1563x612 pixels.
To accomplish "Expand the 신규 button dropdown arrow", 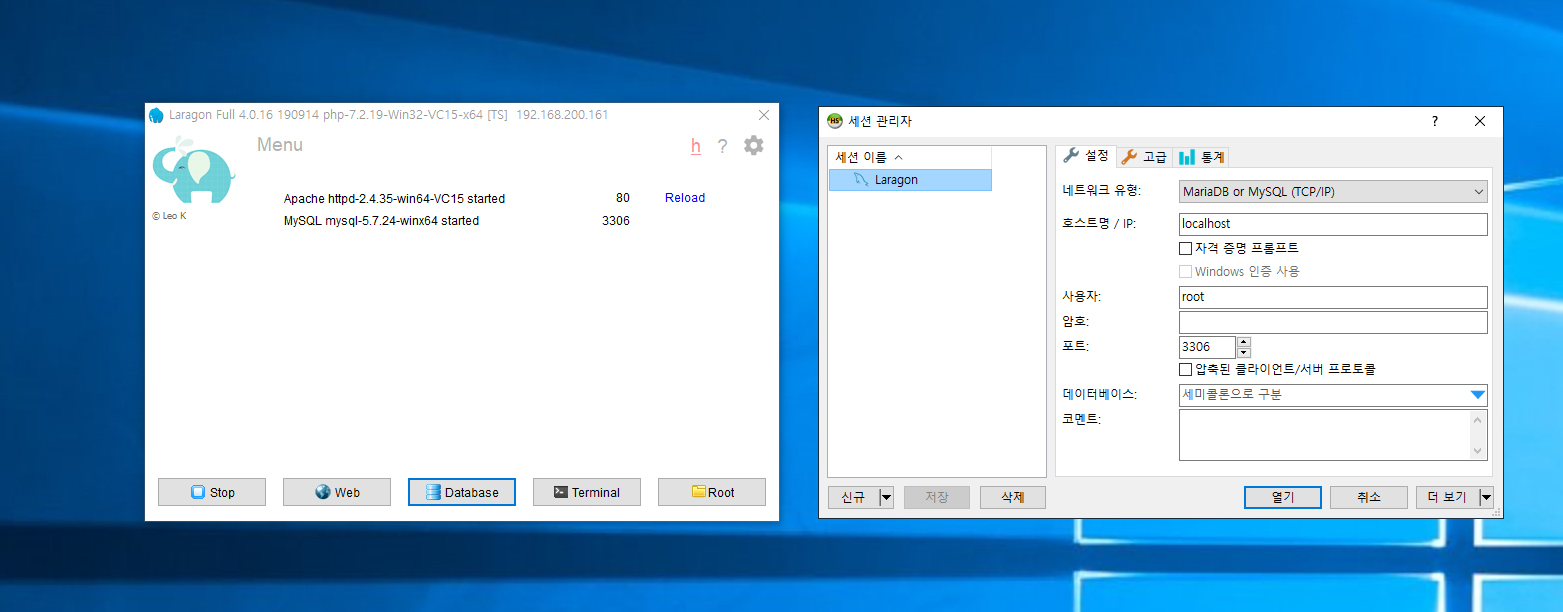I will coord(885,497).
